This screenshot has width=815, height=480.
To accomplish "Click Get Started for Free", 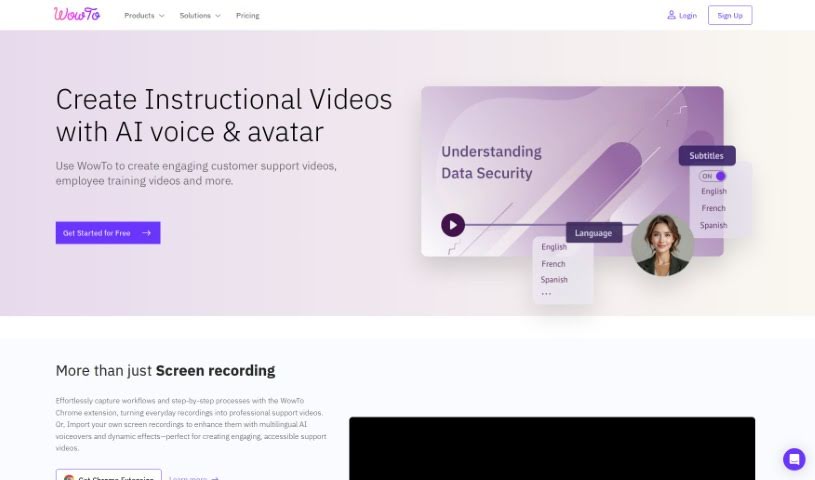I will pyautogui.click(x=108, y=233).
